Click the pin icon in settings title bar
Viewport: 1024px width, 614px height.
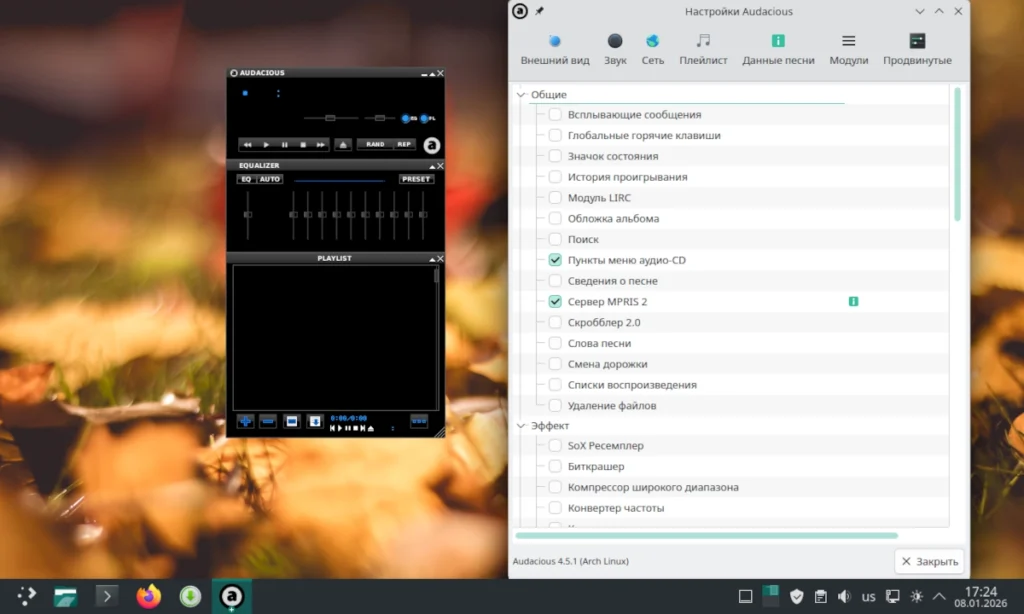pyautogui.click(x=539, y=11)
